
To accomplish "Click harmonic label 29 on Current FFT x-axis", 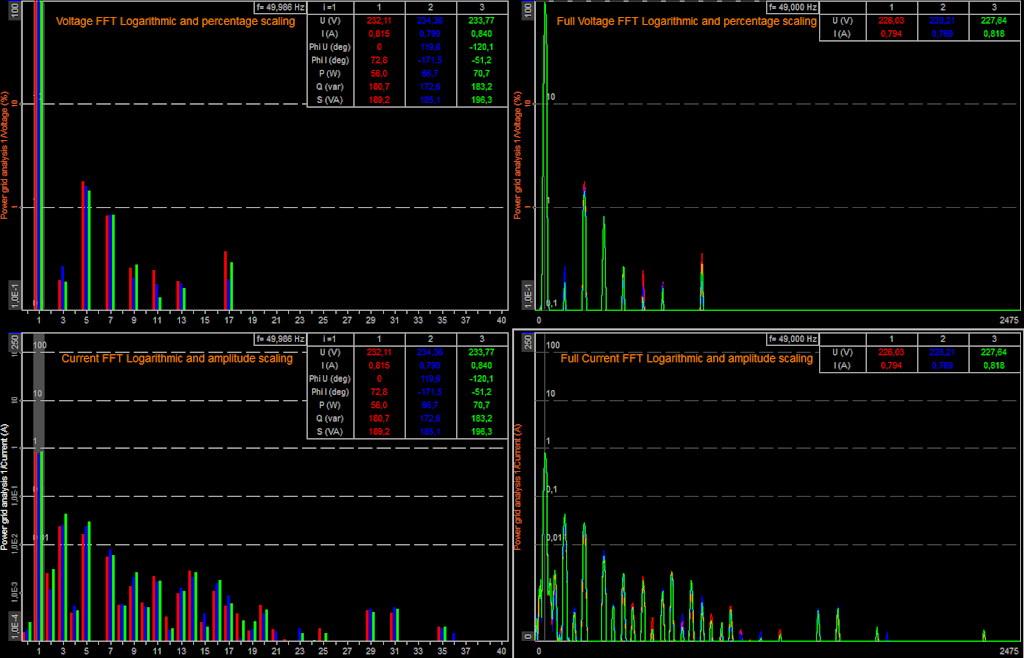I will (x=371, y=651).
